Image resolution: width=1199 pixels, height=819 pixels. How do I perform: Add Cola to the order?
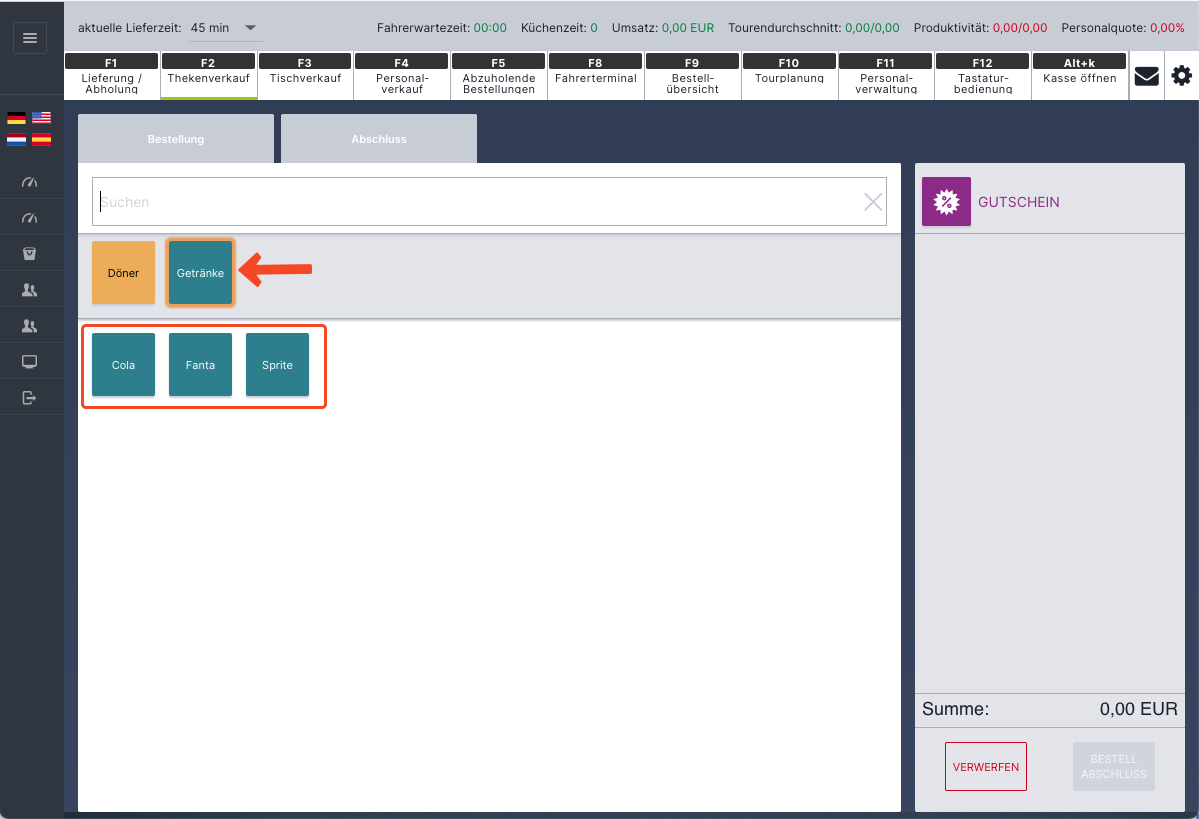pos(123,365)
